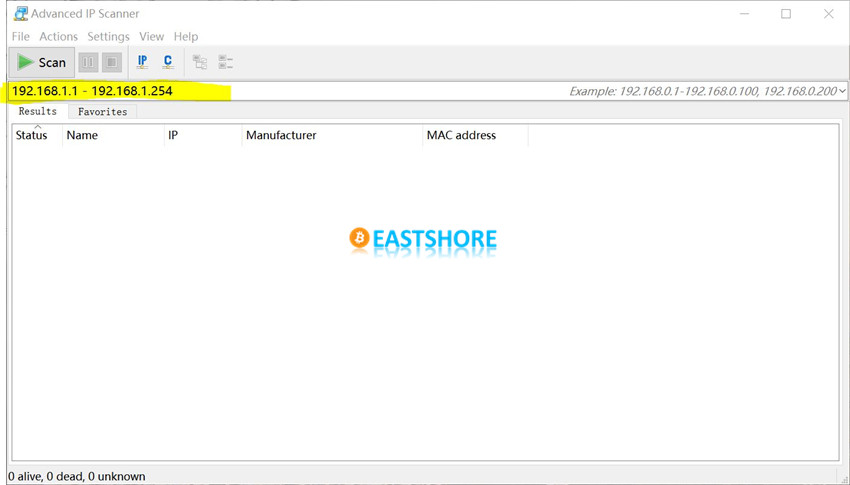Open the Help menu
Viewport: 850px width, 485px height.
(186, 37)
